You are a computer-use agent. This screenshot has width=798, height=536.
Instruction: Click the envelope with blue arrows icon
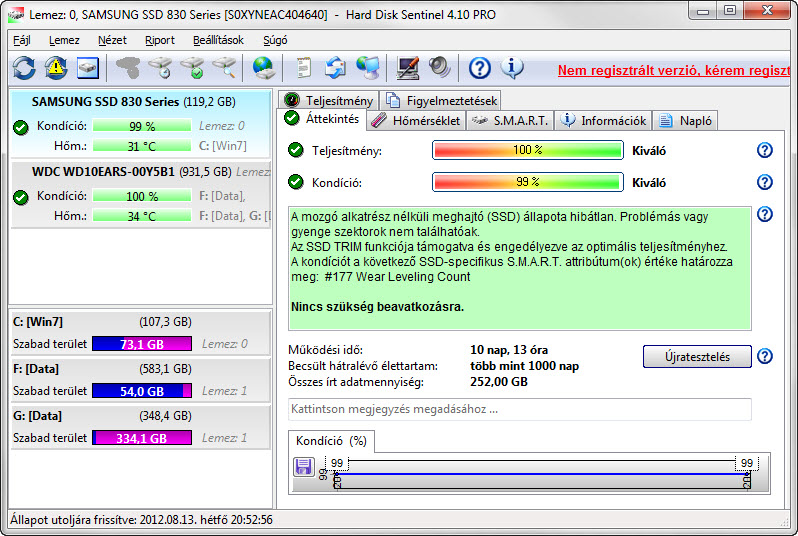pyautogui.click(x=335, y=68)
